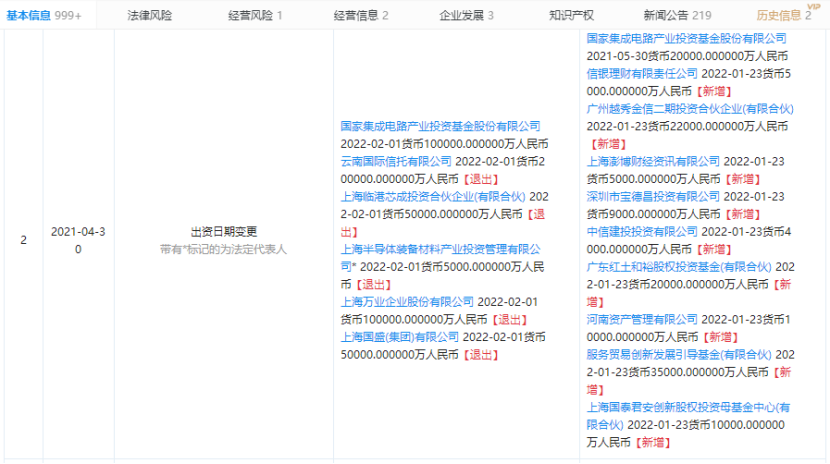Open 国家集成电路产业投资基金股份有限公司 link in right column
The height and width of the screenshot is (464, 830).
click(x=687, y=38)
